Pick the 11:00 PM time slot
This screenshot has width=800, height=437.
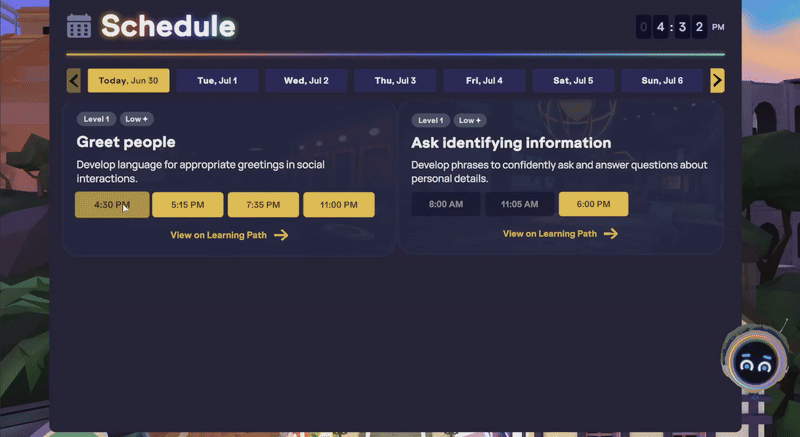[339, 205]
